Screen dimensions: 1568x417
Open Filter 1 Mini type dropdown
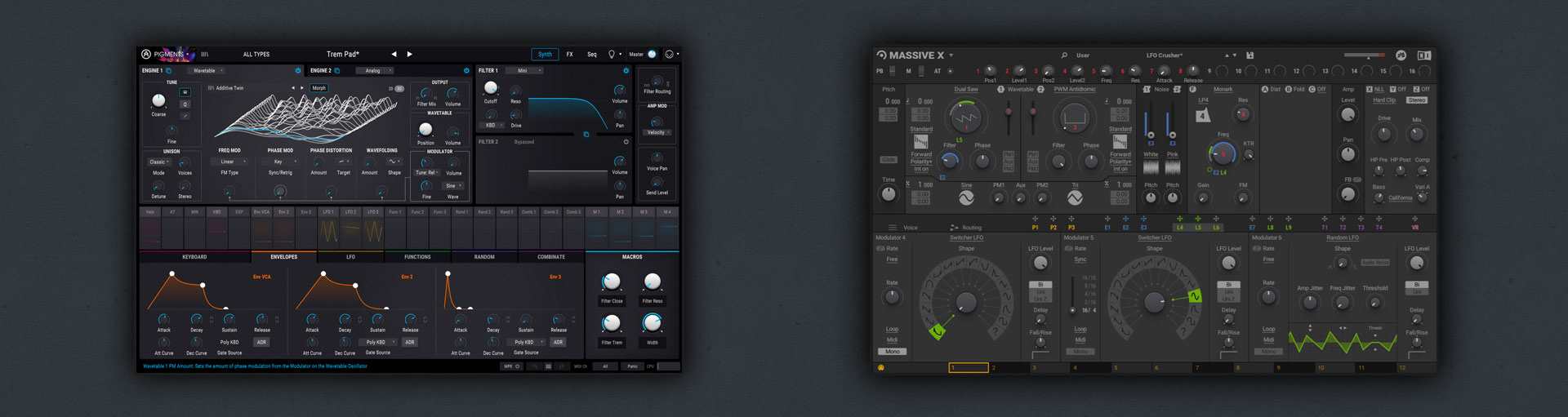point(526,70)
